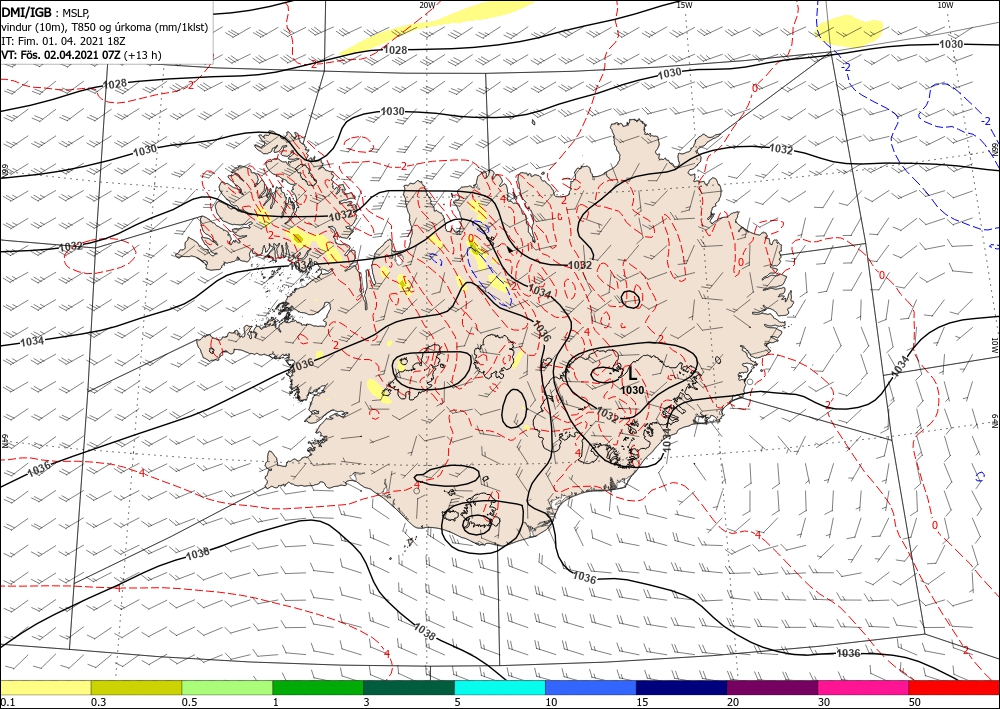Image resolution: width=1000 pixels, height=709 pixels.
Task: Select the green 1–3 legend swatch
Action: [x=318, y=687]
